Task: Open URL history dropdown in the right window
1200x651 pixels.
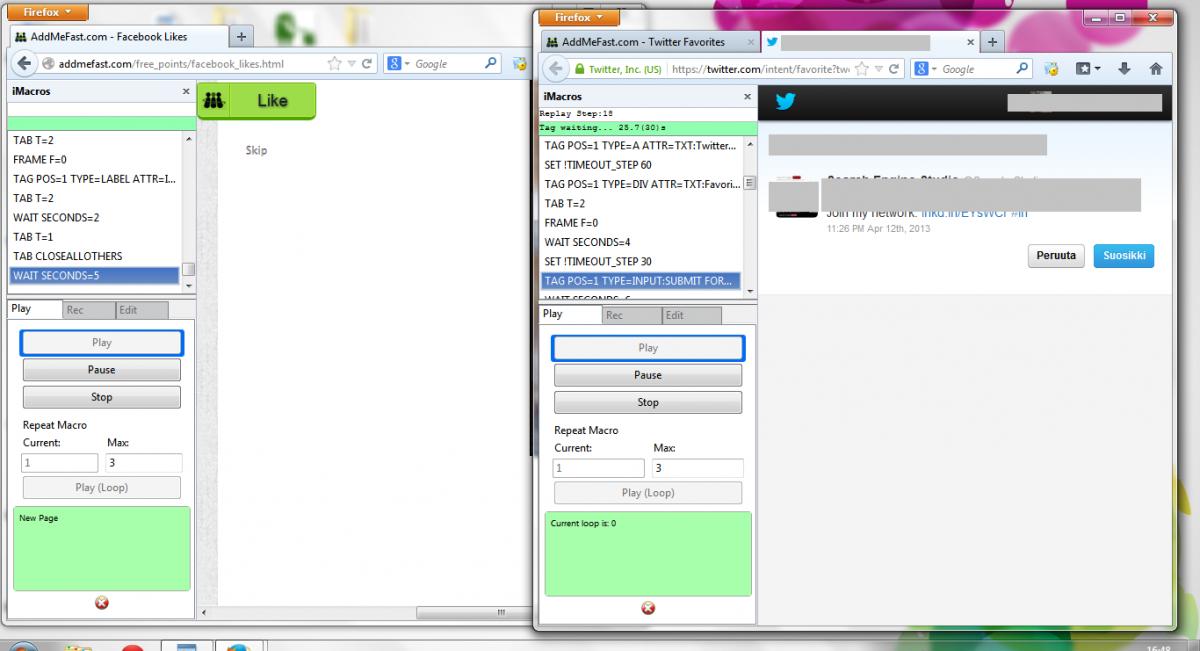Action: pos(879,69)
